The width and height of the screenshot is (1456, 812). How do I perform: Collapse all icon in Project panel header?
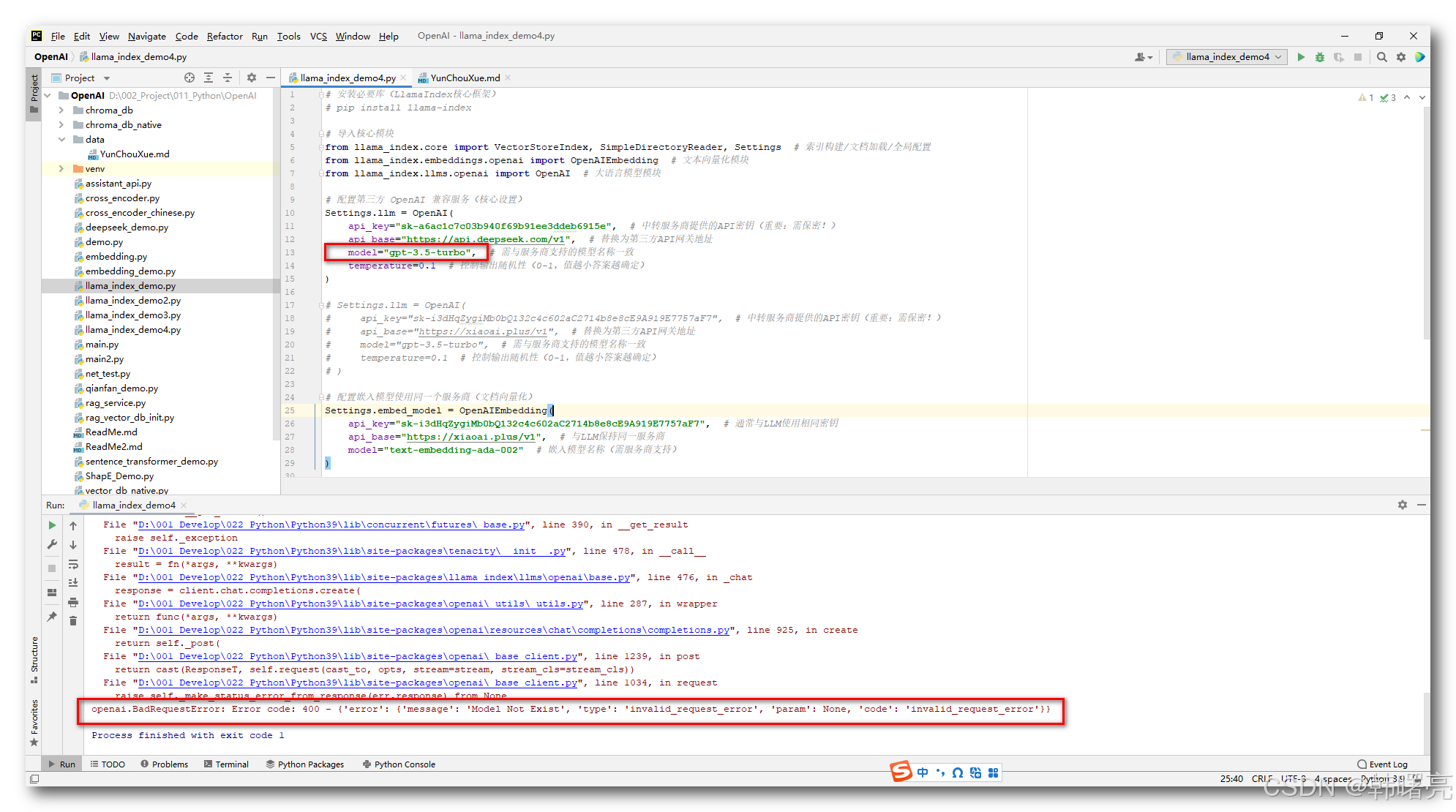pos(228,78)
